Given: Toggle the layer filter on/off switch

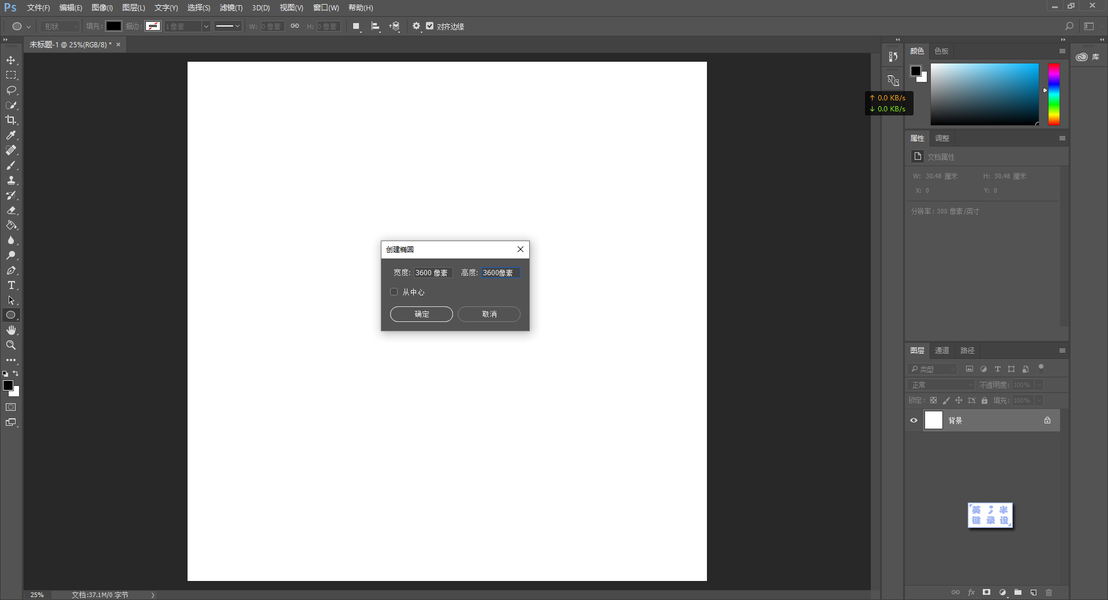Looking at the screenshot, I should 1041,367.
